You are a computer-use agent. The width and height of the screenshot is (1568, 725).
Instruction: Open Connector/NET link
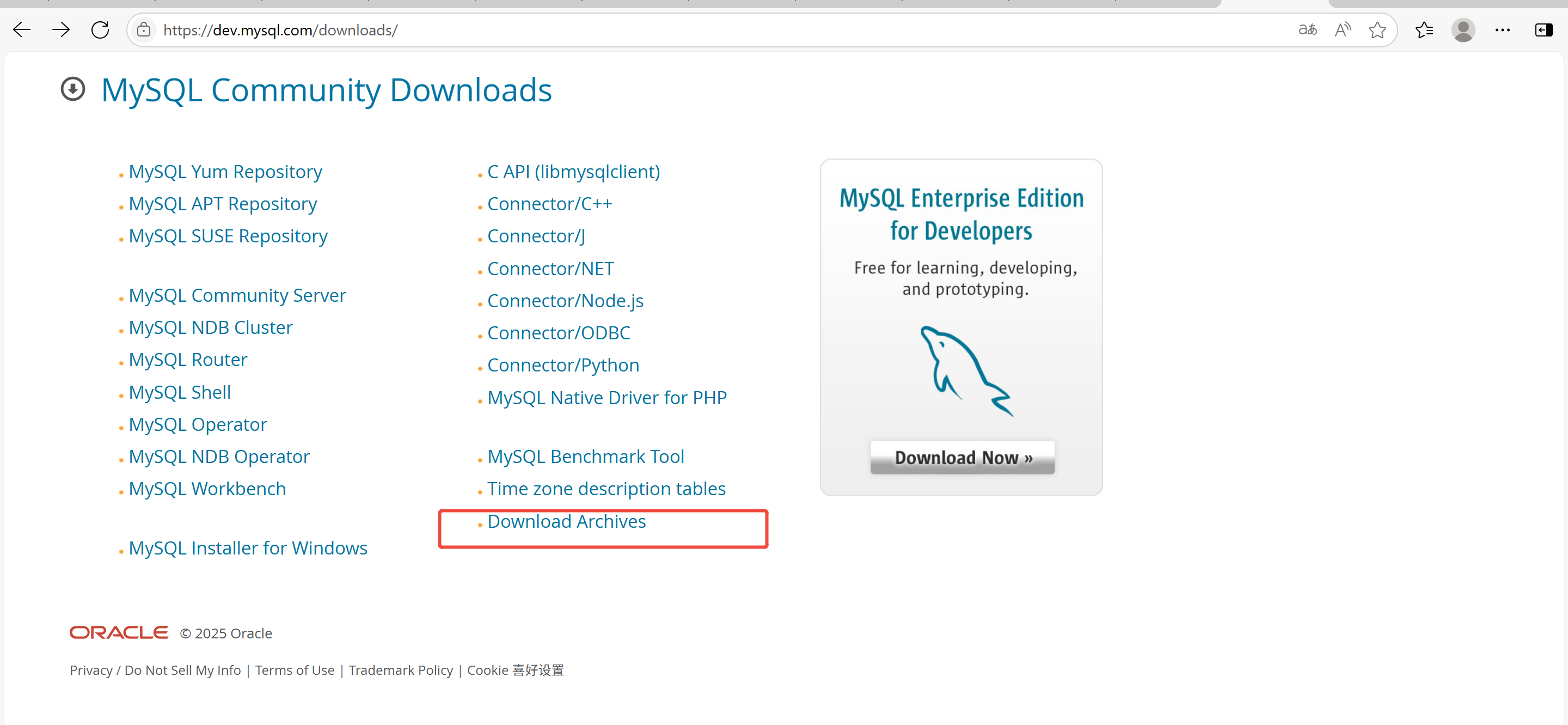[x=550, y=269]
